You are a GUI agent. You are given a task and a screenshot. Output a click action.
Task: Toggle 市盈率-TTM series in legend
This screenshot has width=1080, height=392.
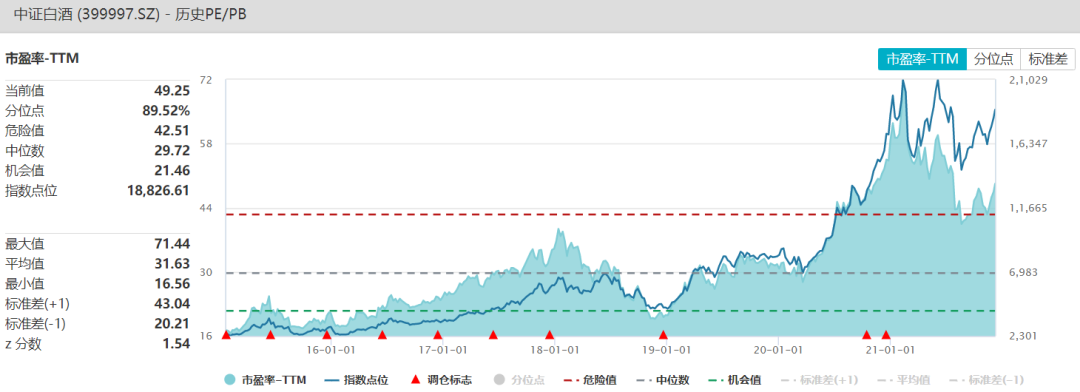[265, 380]
